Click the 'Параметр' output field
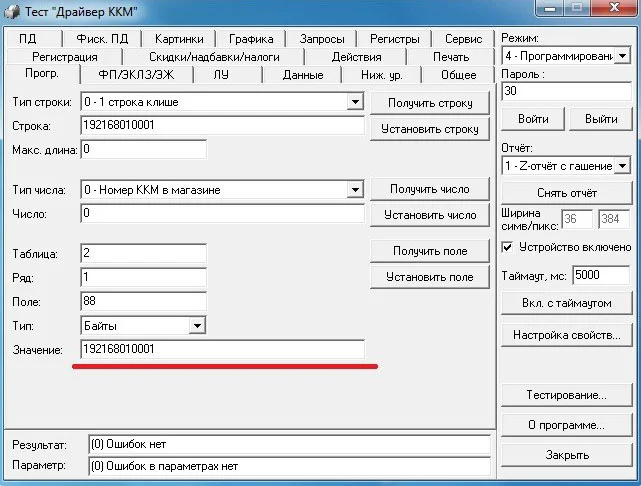The image size is (641, 486). coord(289,466)
